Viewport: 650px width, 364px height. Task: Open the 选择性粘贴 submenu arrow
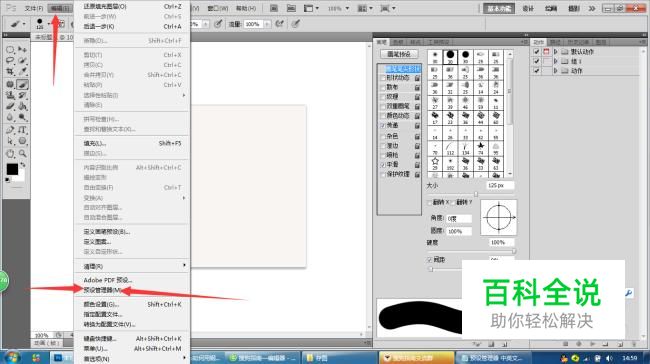(x=184, y=95)
